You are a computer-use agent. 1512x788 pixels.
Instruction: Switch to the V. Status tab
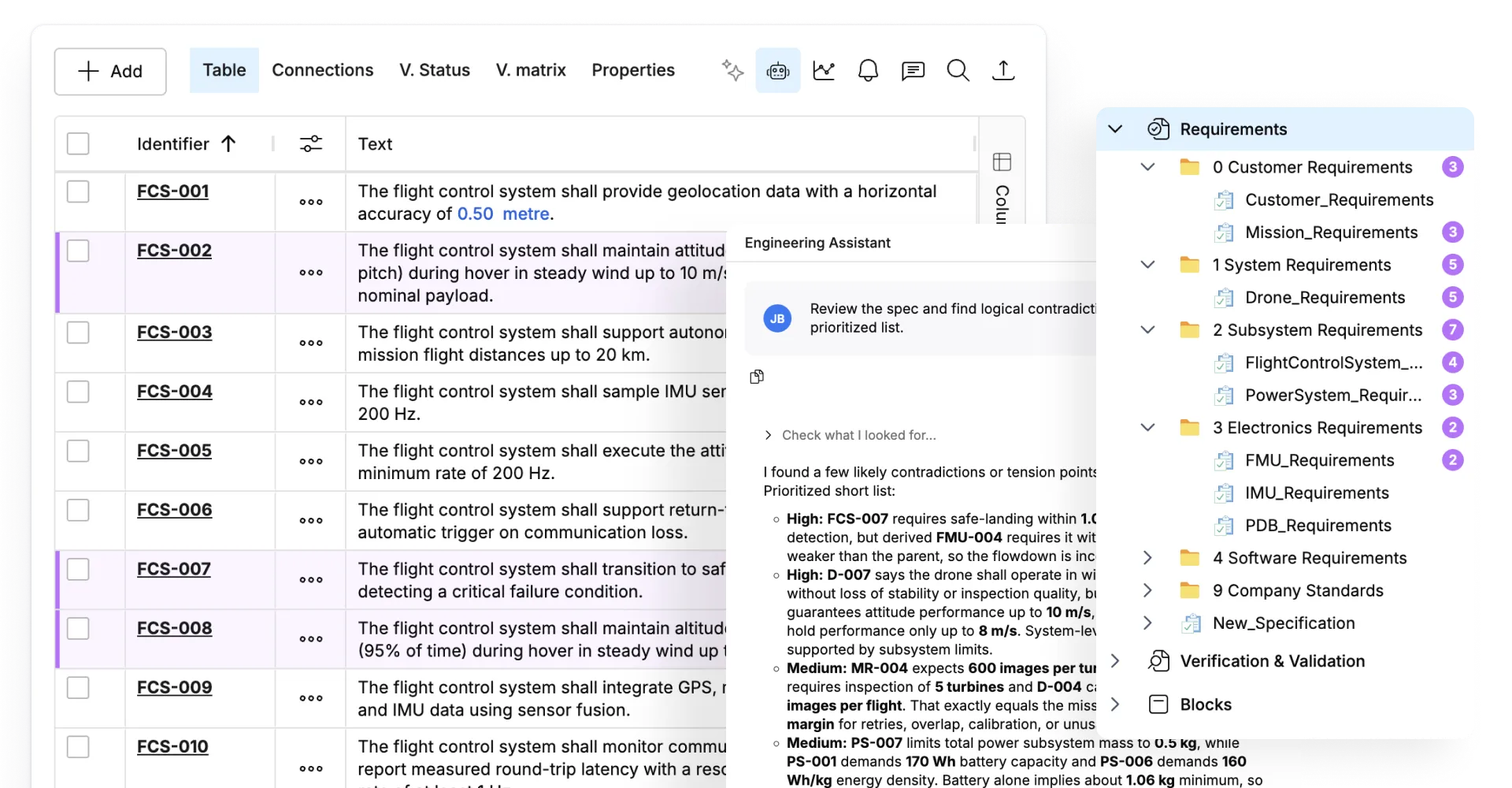pyautogui.click(x=435, y=70)
